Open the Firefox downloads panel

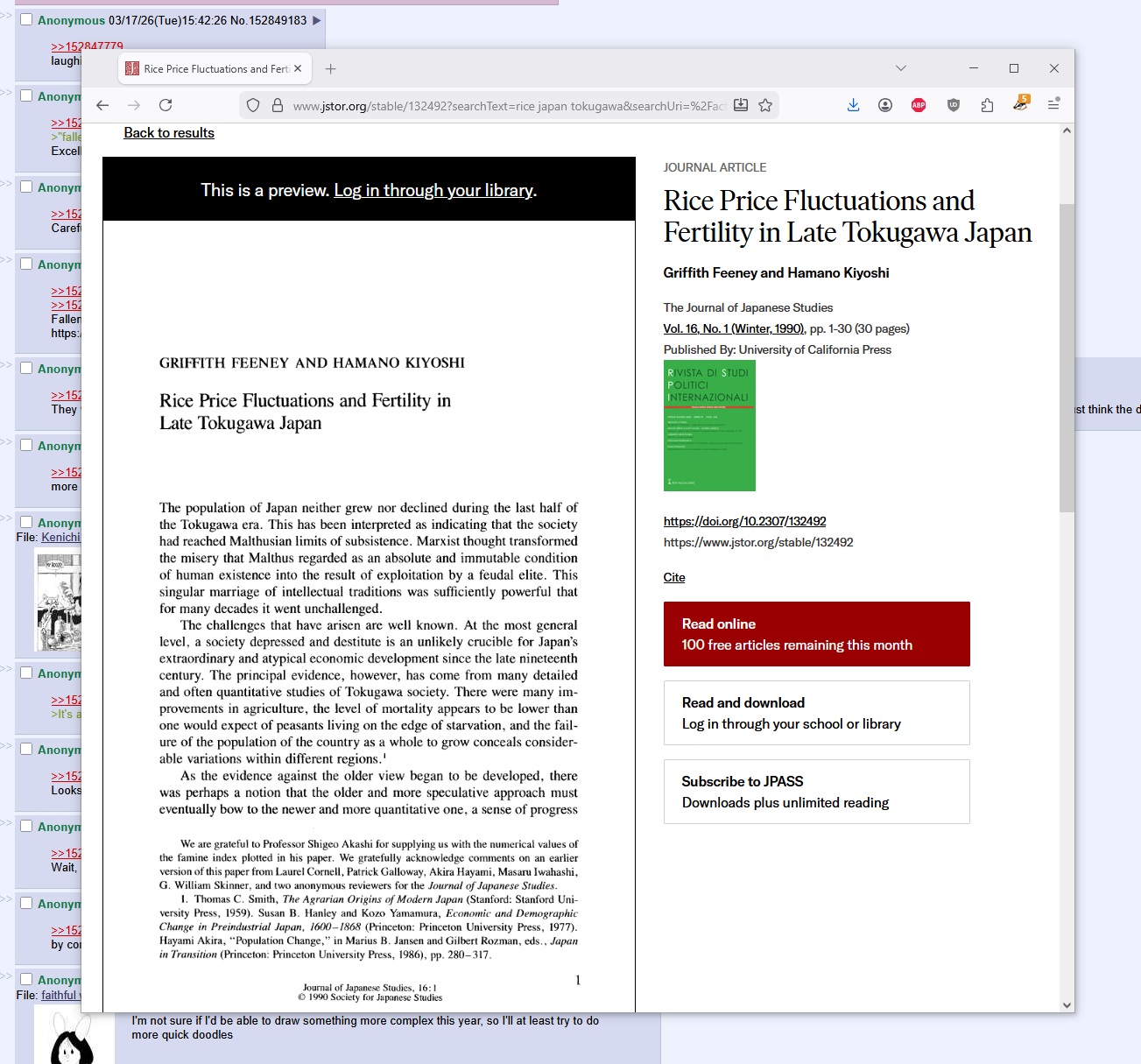pyautogui.click(x=854, y=105)
